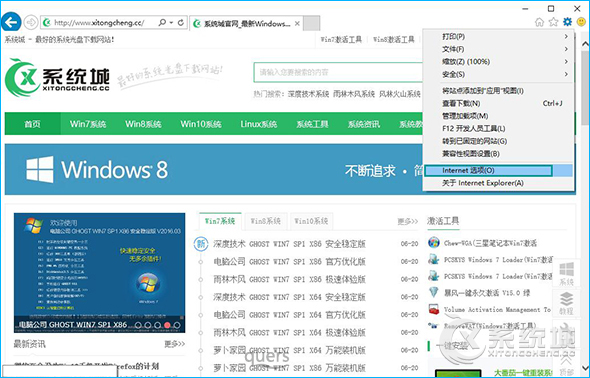This screenshot has height=378, width=590.
Task: Refresh the page with the reload icon
Action: coord(181,23)
